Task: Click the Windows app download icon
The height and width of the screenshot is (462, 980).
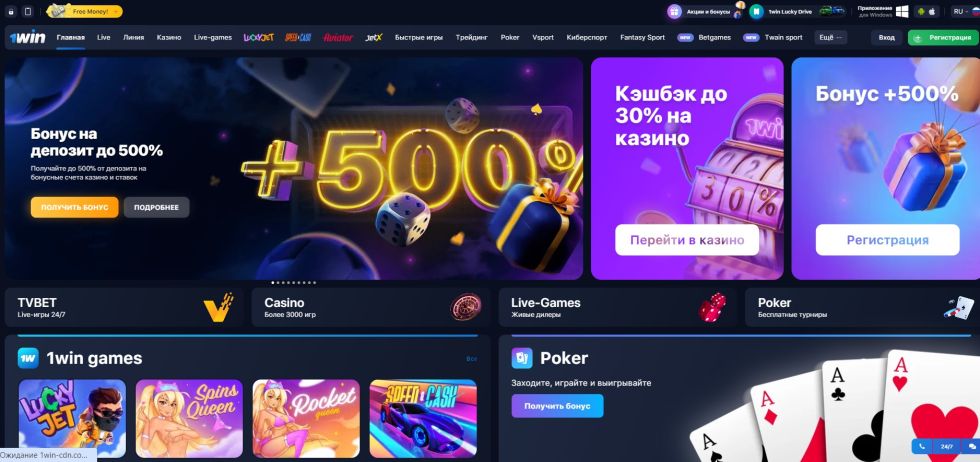Action: click(x=901, y=11)
